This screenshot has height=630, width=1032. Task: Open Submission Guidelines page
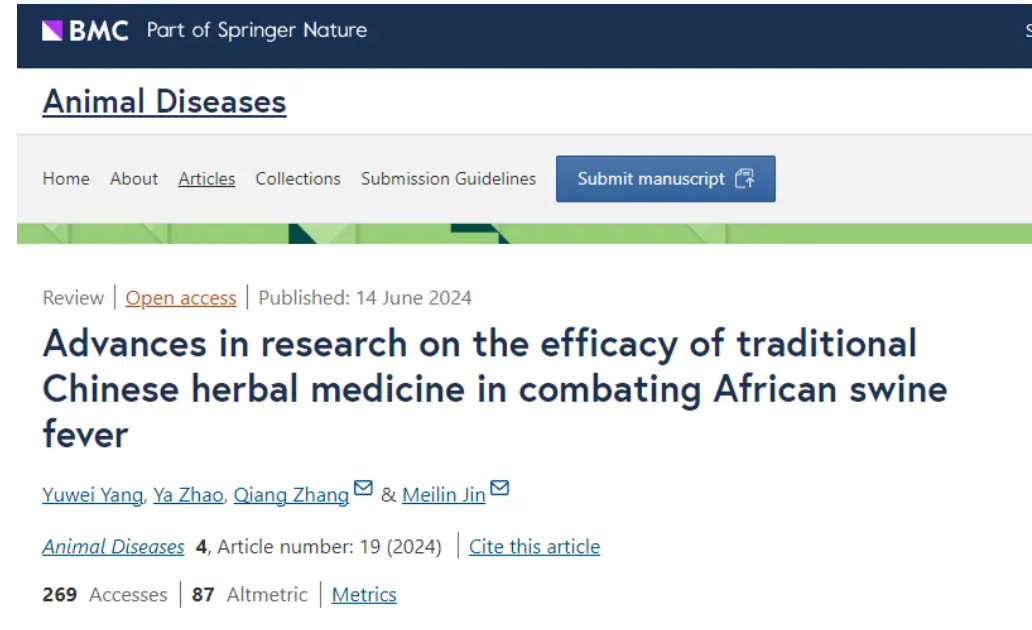448,178
